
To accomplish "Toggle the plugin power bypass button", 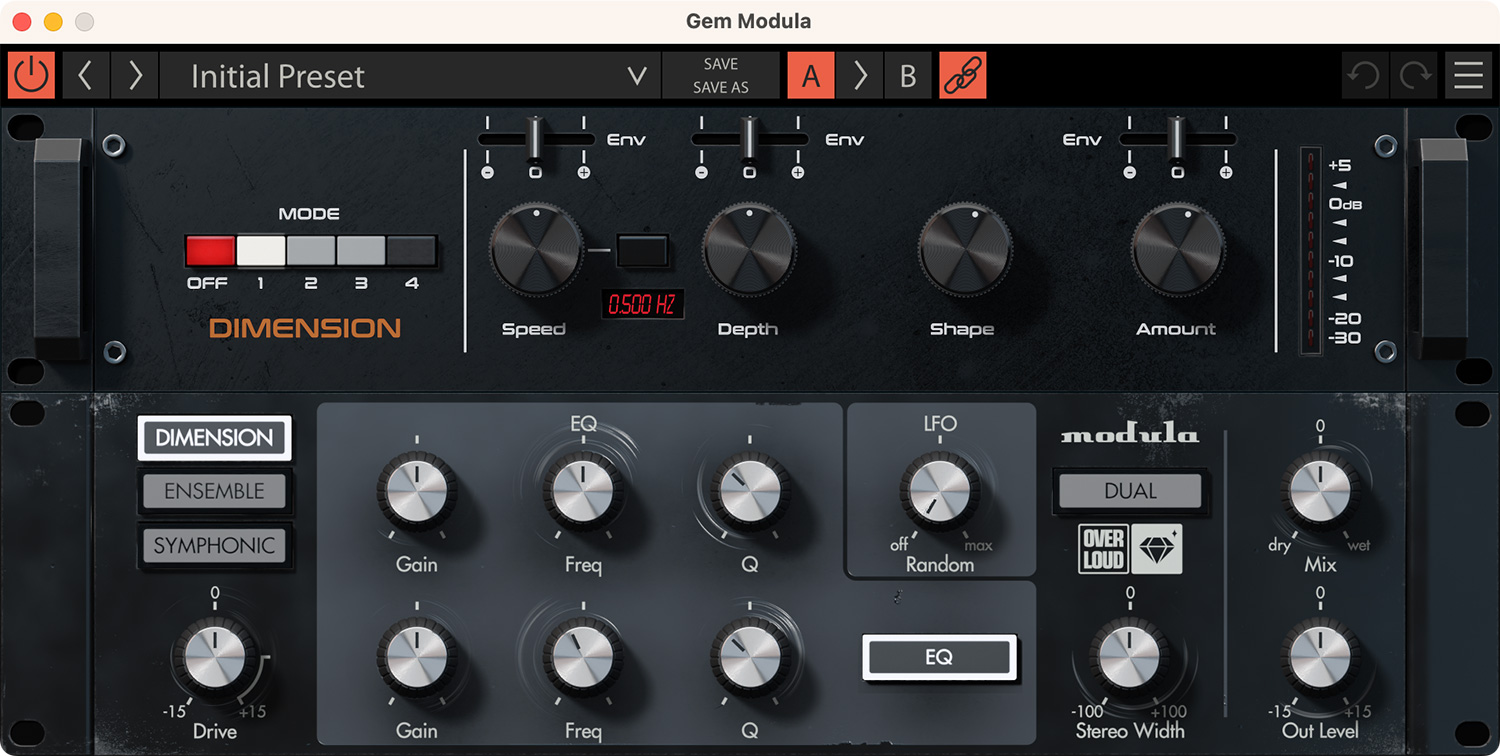I will (x=32, y=76).
